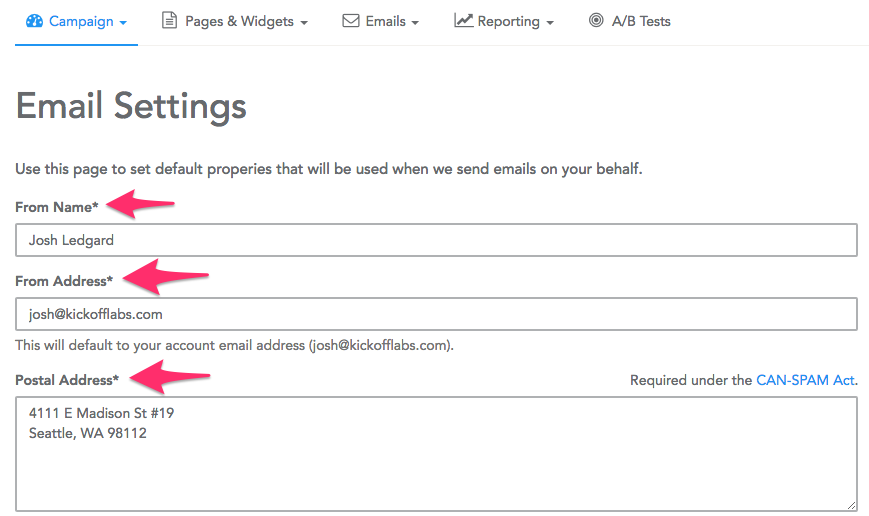Screen dimensions: 869x516
Task: Click the Postal Address field label
Action: (x=66, y=380)
